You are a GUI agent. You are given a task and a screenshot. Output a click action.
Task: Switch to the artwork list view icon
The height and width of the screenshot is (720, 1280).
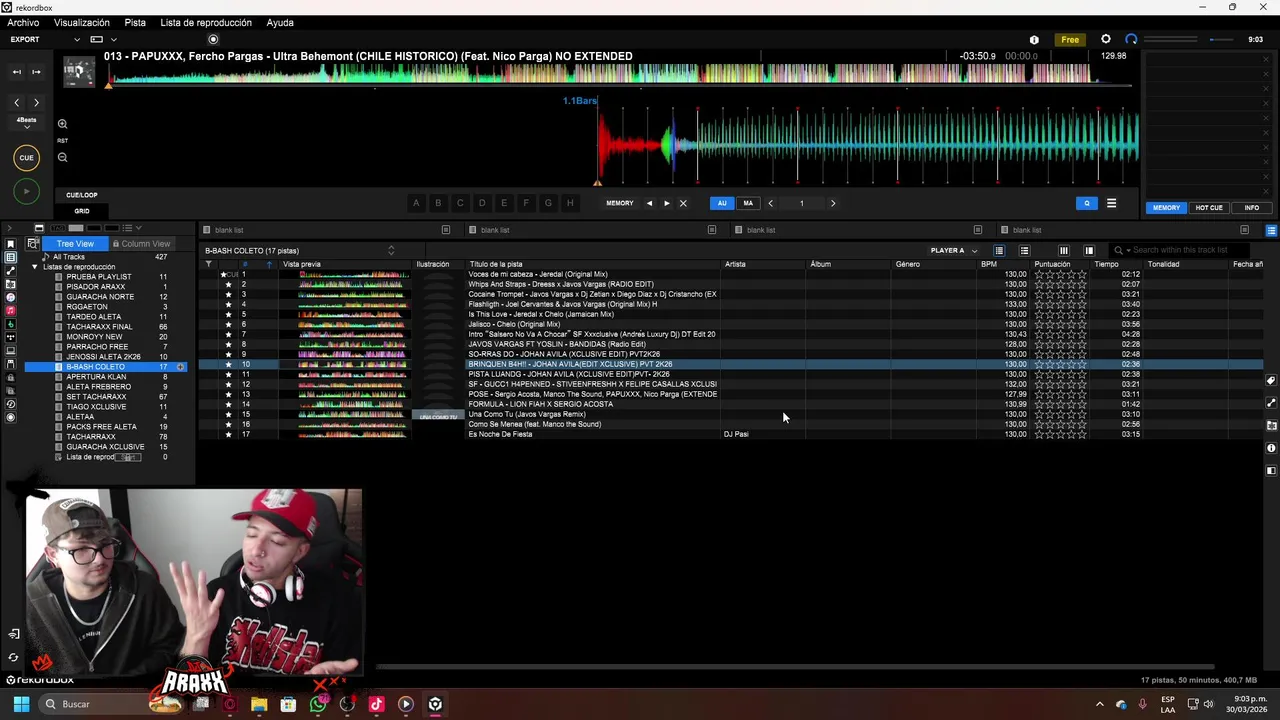click(1024, 251)
